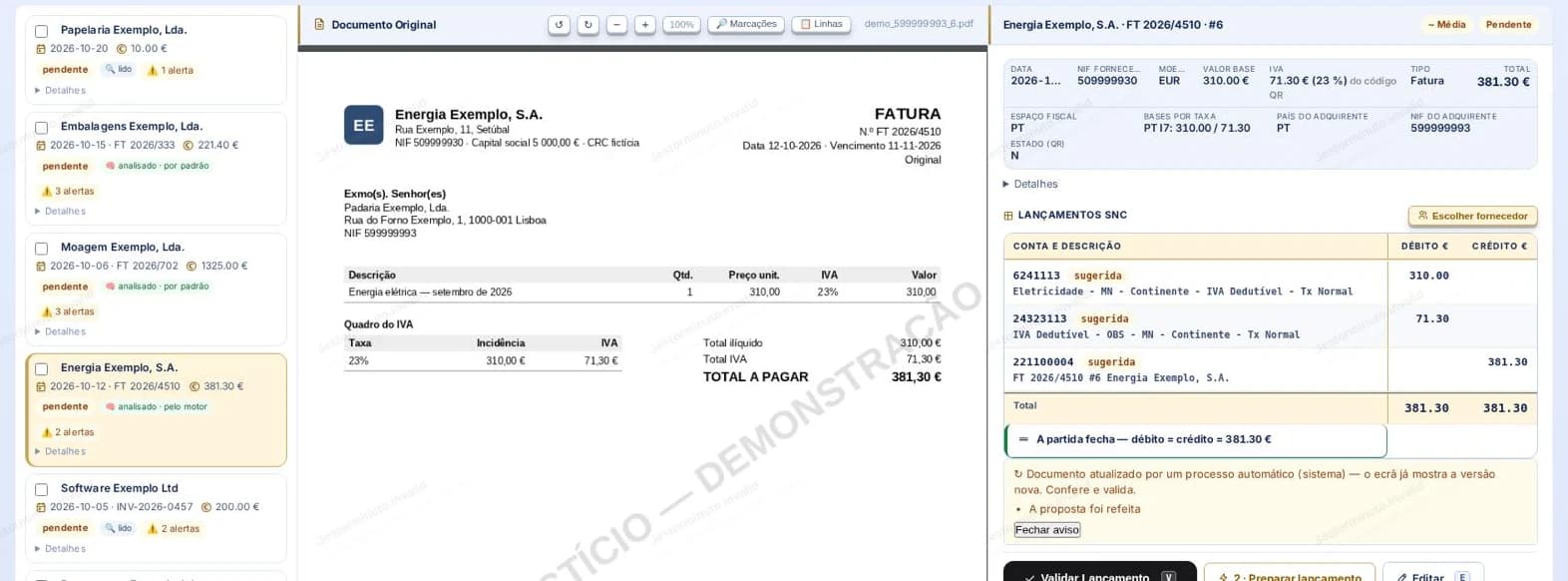Click euro coin icon beside 10.00 €

coord(122,48)
